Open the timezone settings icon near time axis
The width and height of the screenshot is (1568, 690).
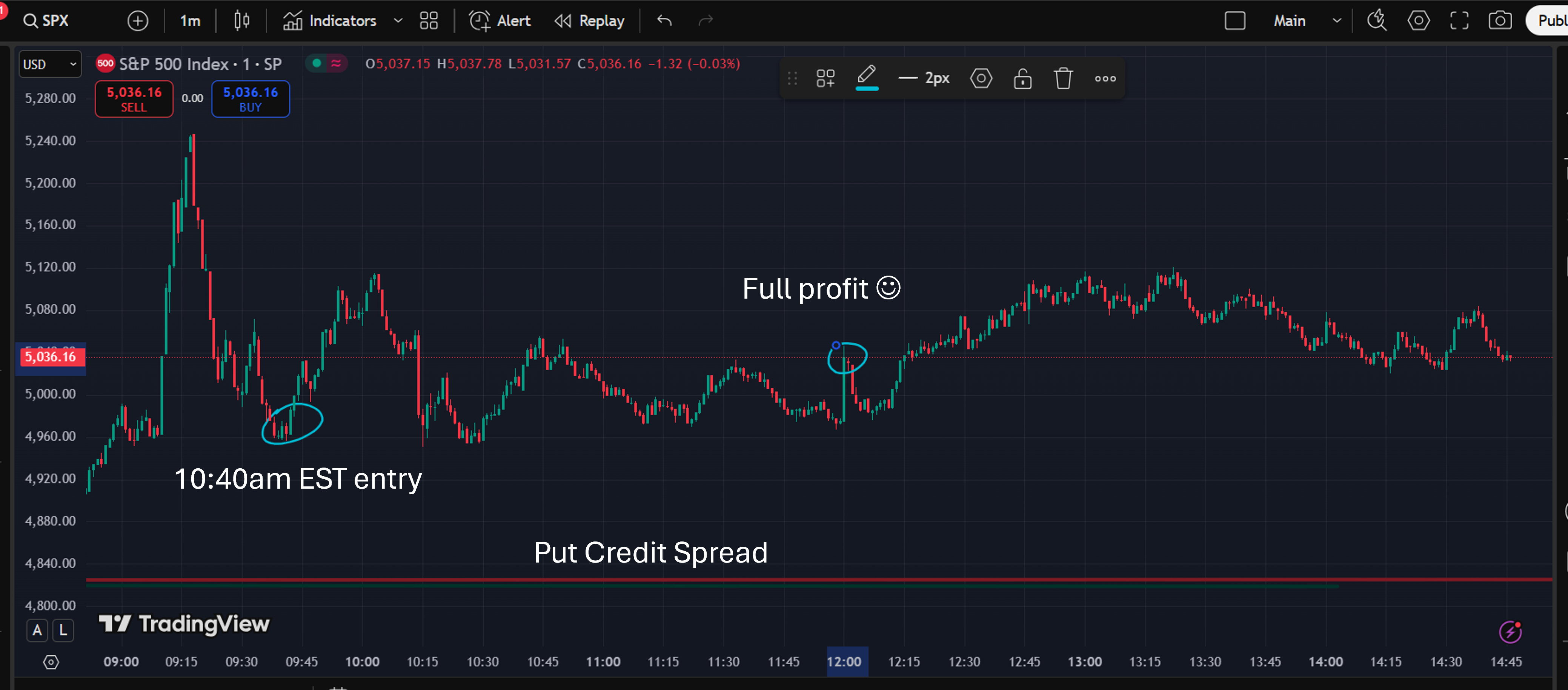pos(51,662)
